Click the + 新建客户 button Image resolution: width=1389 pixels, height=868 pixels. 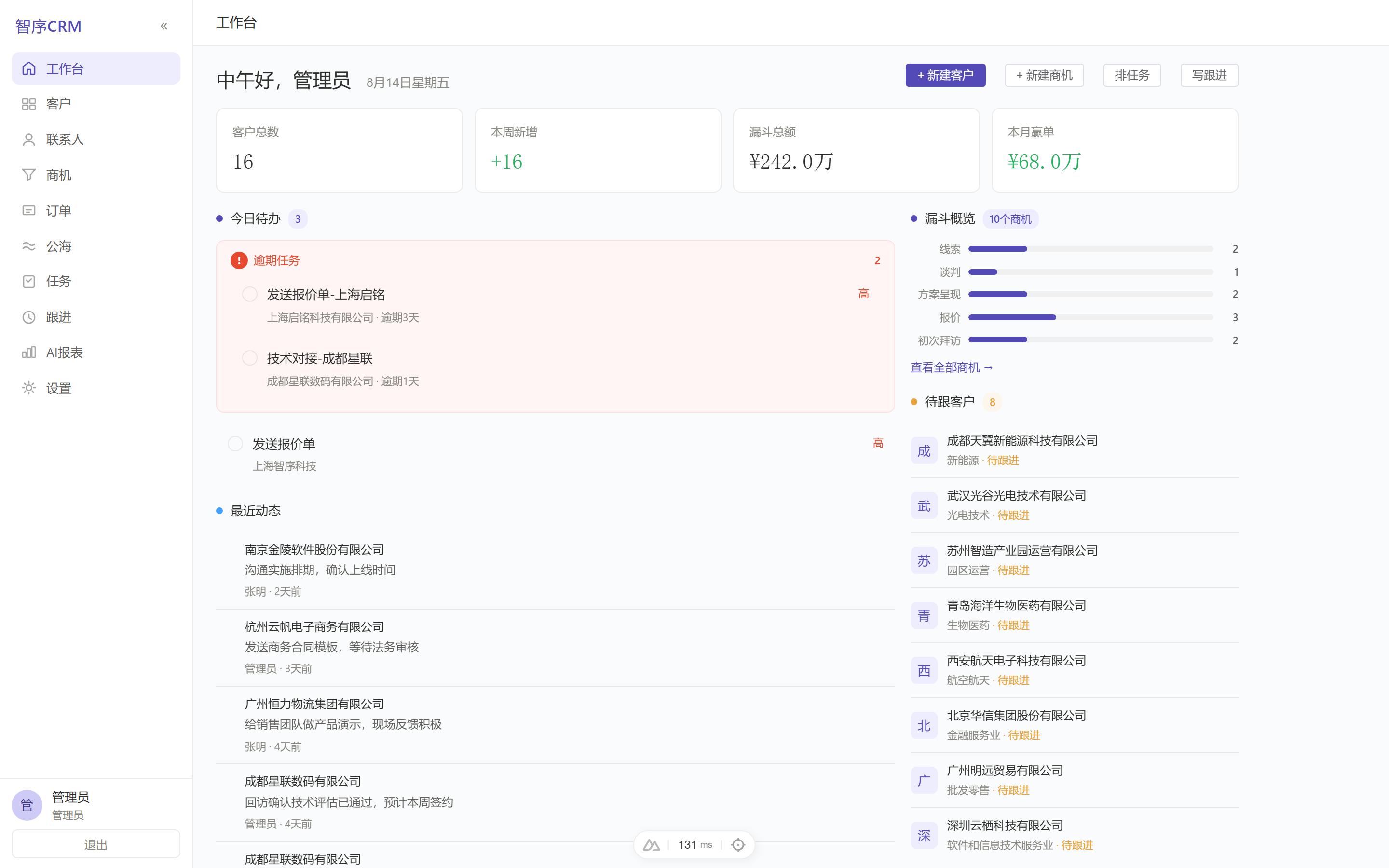[945, 75]
